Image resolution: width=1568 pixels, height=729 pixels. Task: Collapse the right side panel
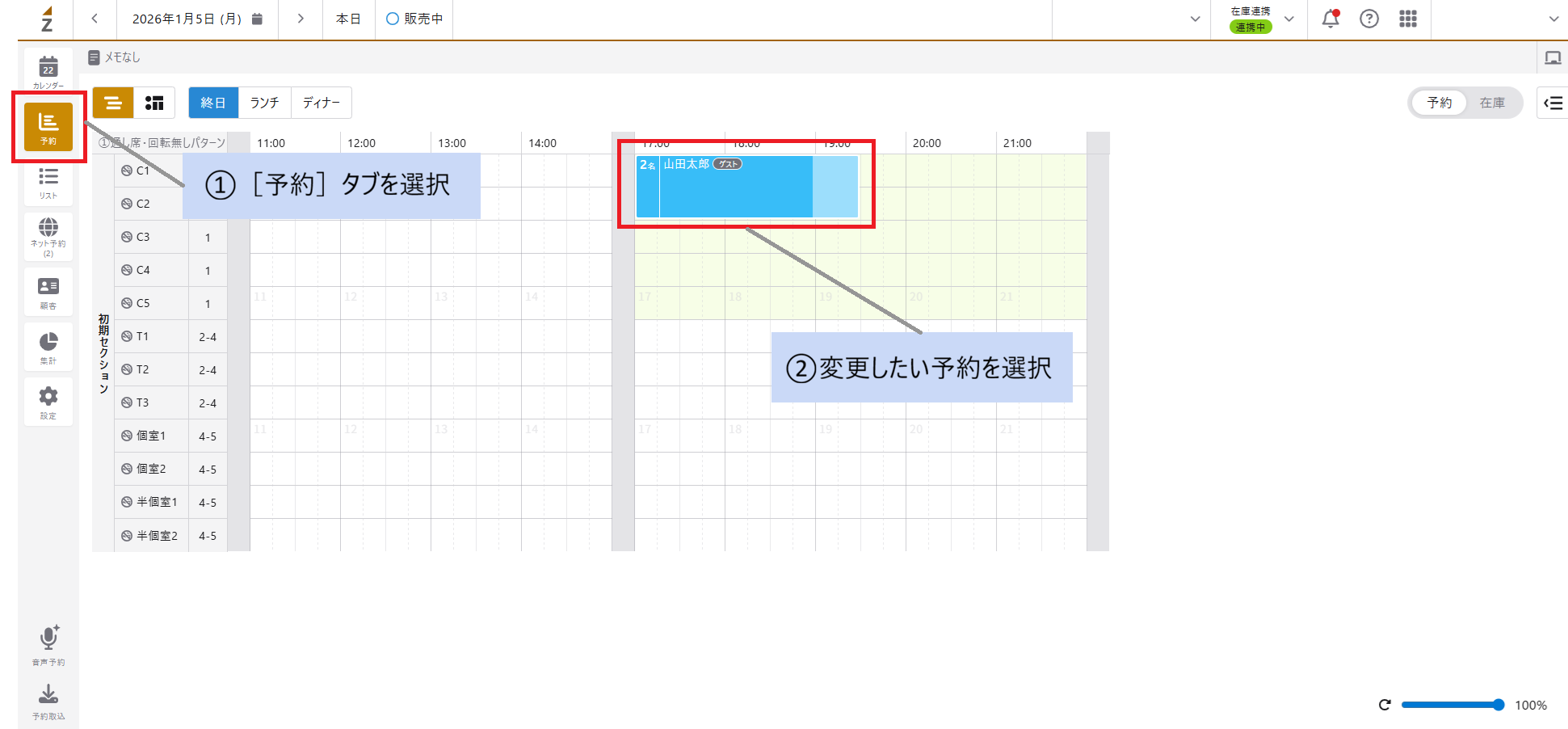click(x=1552, y=103)
